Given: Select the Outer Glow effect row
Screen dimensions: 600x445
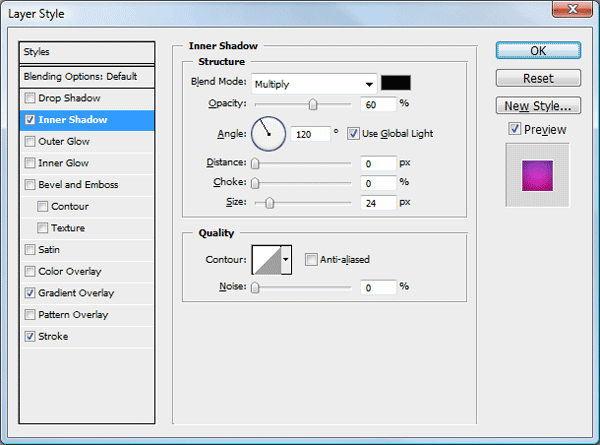Looking at the screenshot, I should [x=87, y=142].
